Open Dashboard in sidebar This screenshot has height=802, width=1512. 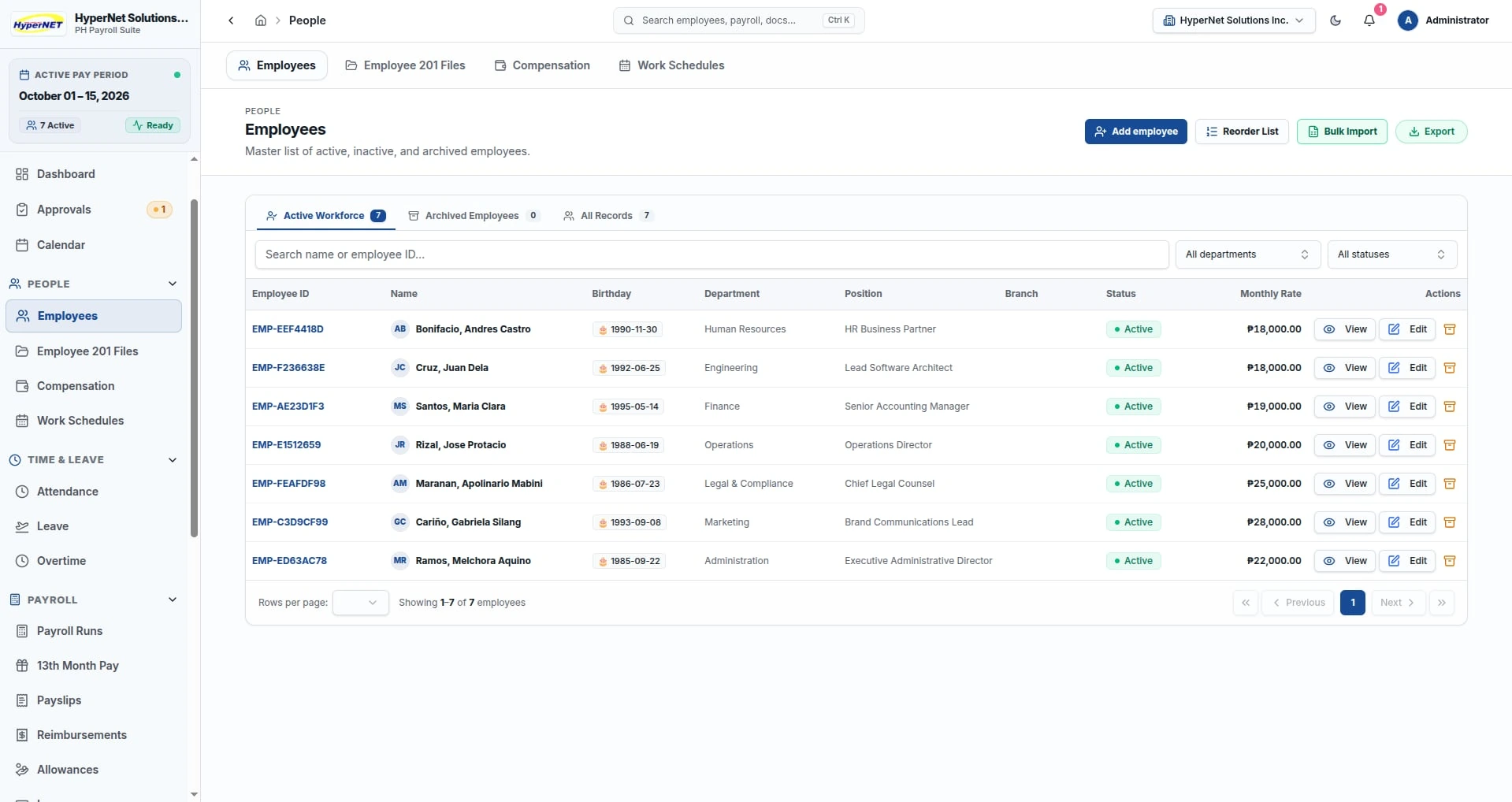coord(94,174)
